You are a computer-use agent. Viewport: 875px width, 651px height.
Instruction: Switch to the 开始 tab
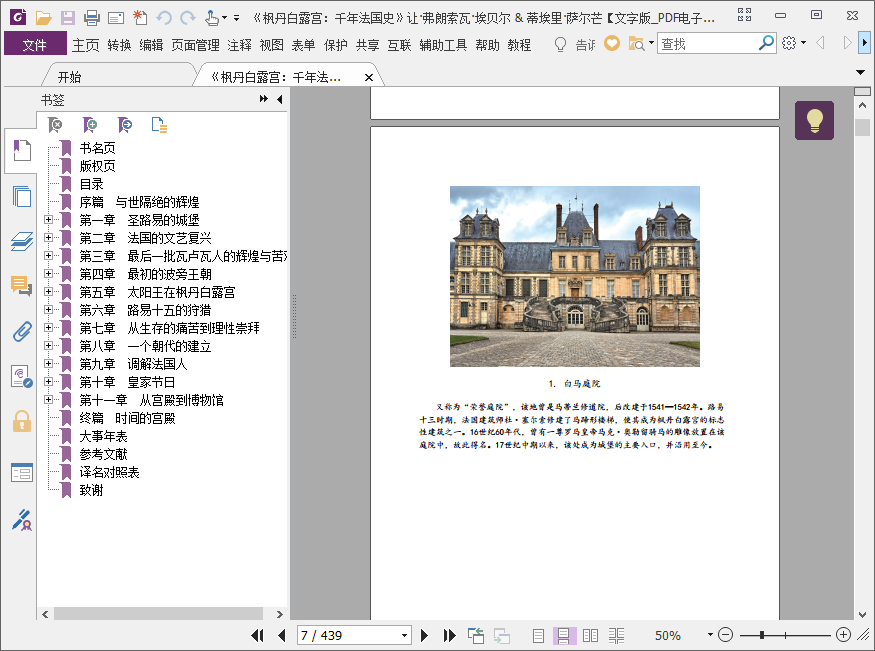point(70,77)
